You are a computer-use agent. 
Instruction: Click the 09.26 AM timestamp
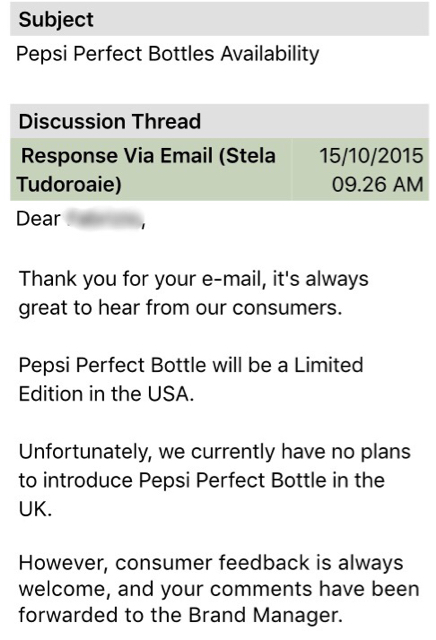pyautogui.click(x=377, y=184)
